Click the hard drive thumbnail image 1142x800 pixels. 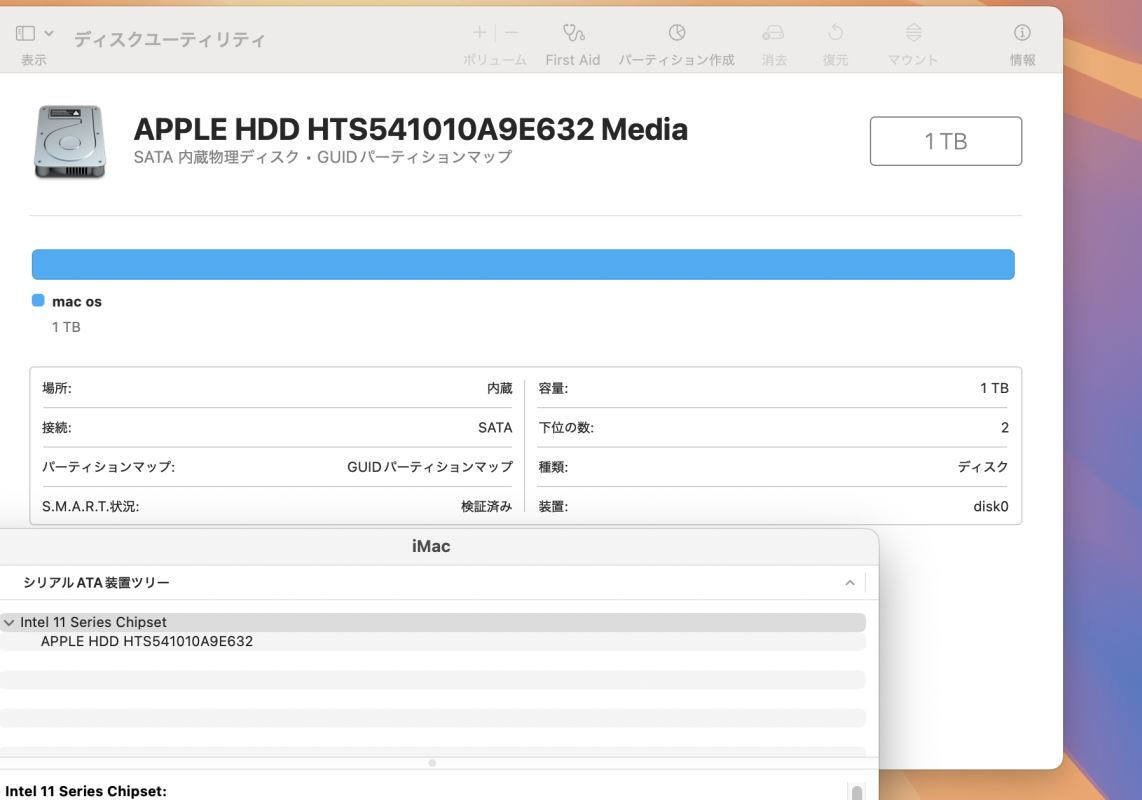point(70,141)
